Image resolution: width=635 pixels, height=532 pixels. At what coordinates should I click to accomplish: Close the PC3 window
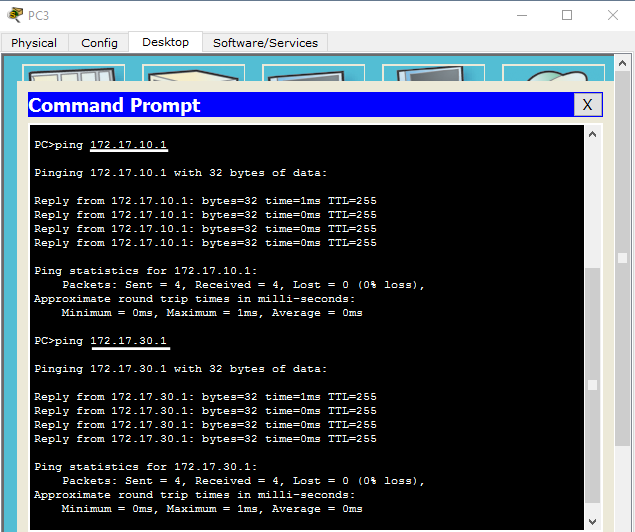click(613, 15)
